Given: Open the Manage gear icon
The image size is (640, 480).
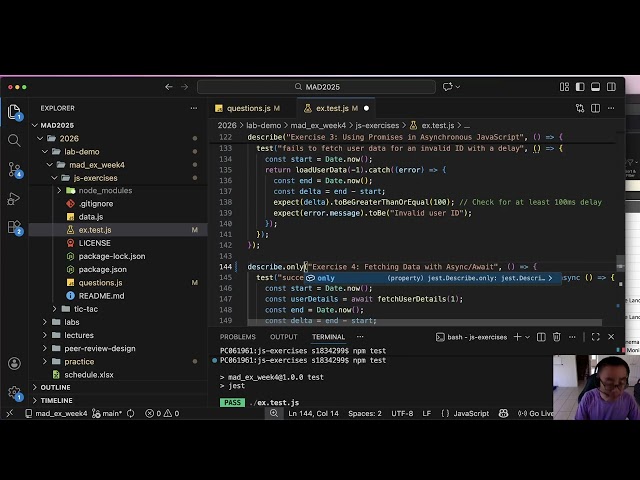Looking at the screenshot, I should pyautogui.click(x=14, y=393).
